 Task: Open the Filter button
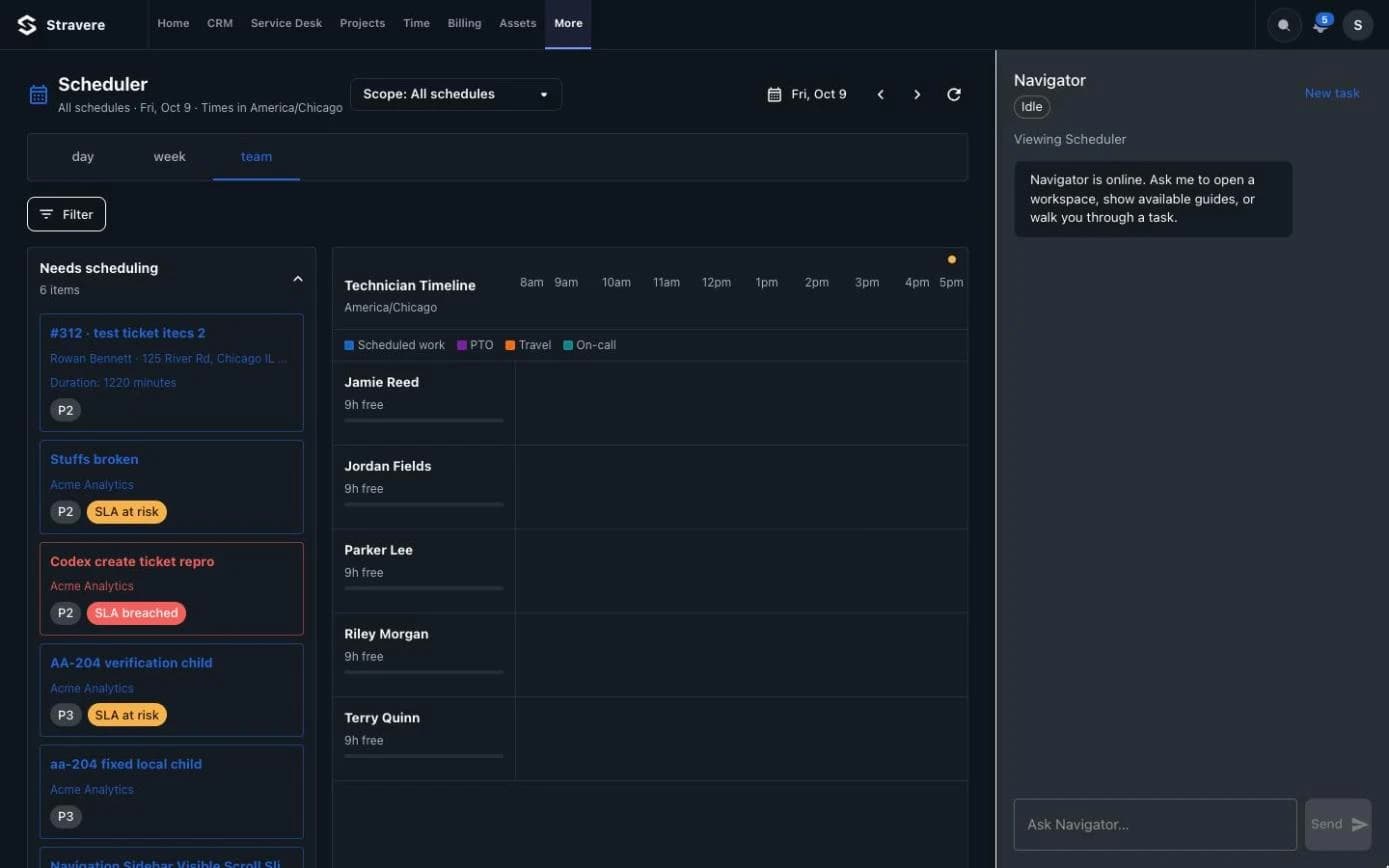pos(66,214)
